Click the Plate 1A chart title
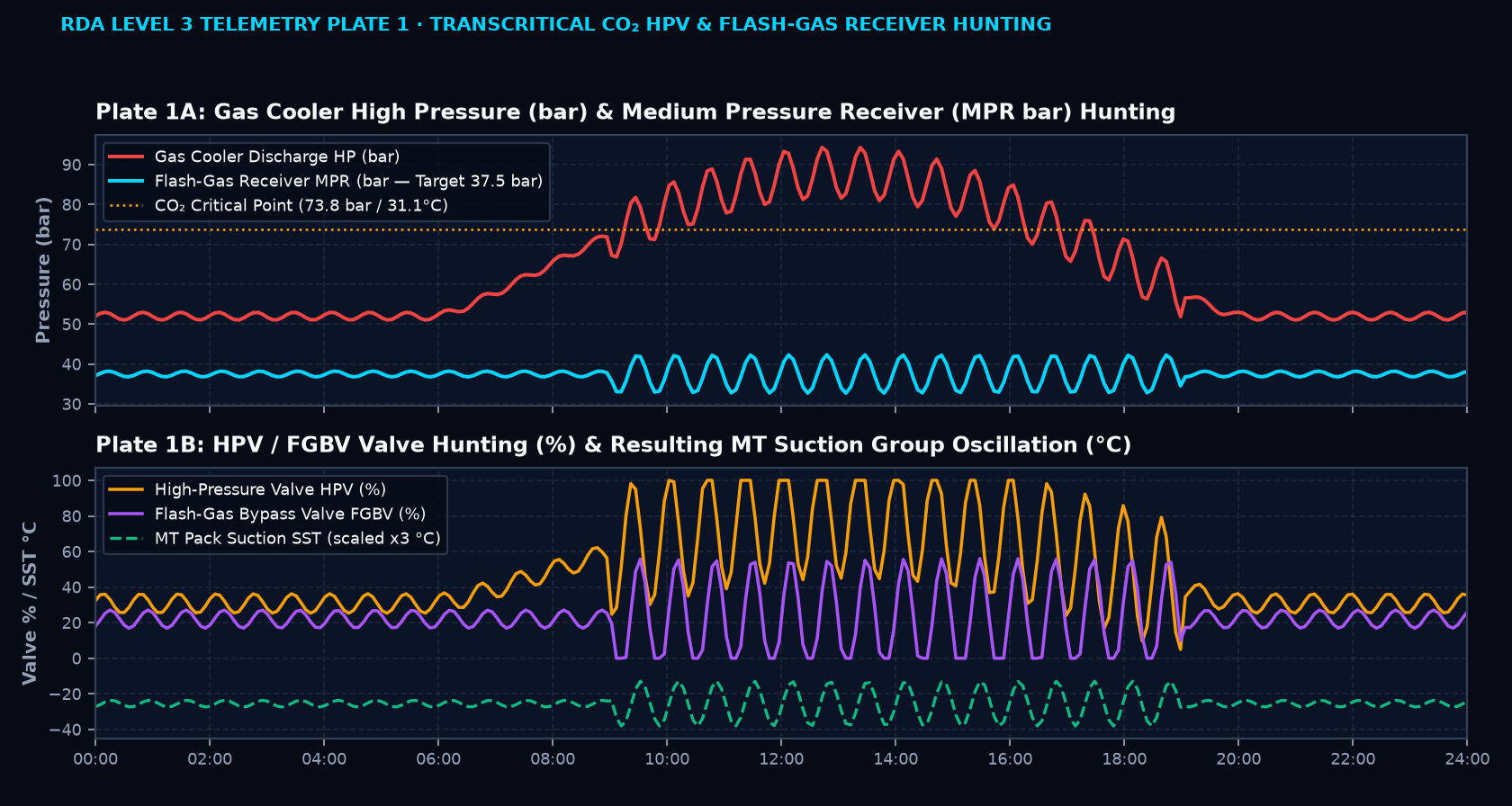 [635, 112]
